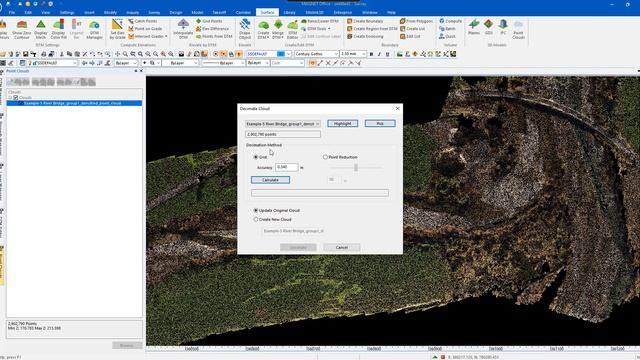
Task: Click the Underline text formatting button
Action: tap(387, 54)
